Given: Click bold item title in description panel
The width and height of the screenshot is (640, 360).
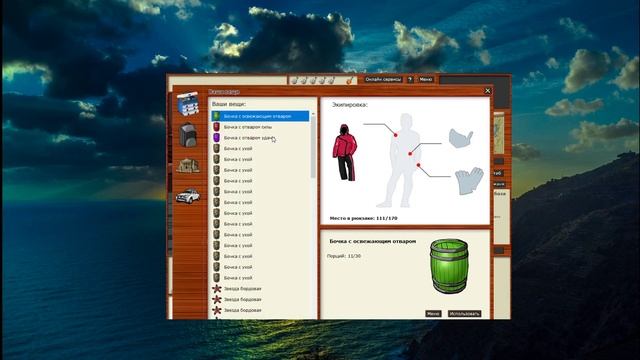Looking at the screenshot, I should coord(373,241).
